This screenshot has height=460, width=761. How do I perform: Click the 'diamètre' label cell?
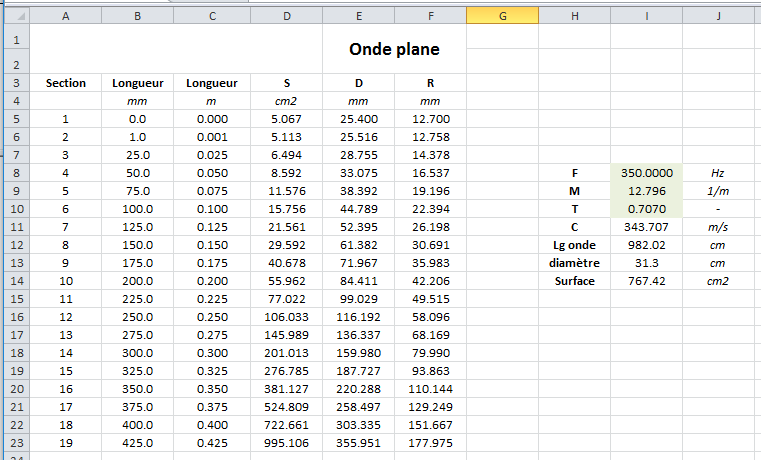click(x=575, y=263)
